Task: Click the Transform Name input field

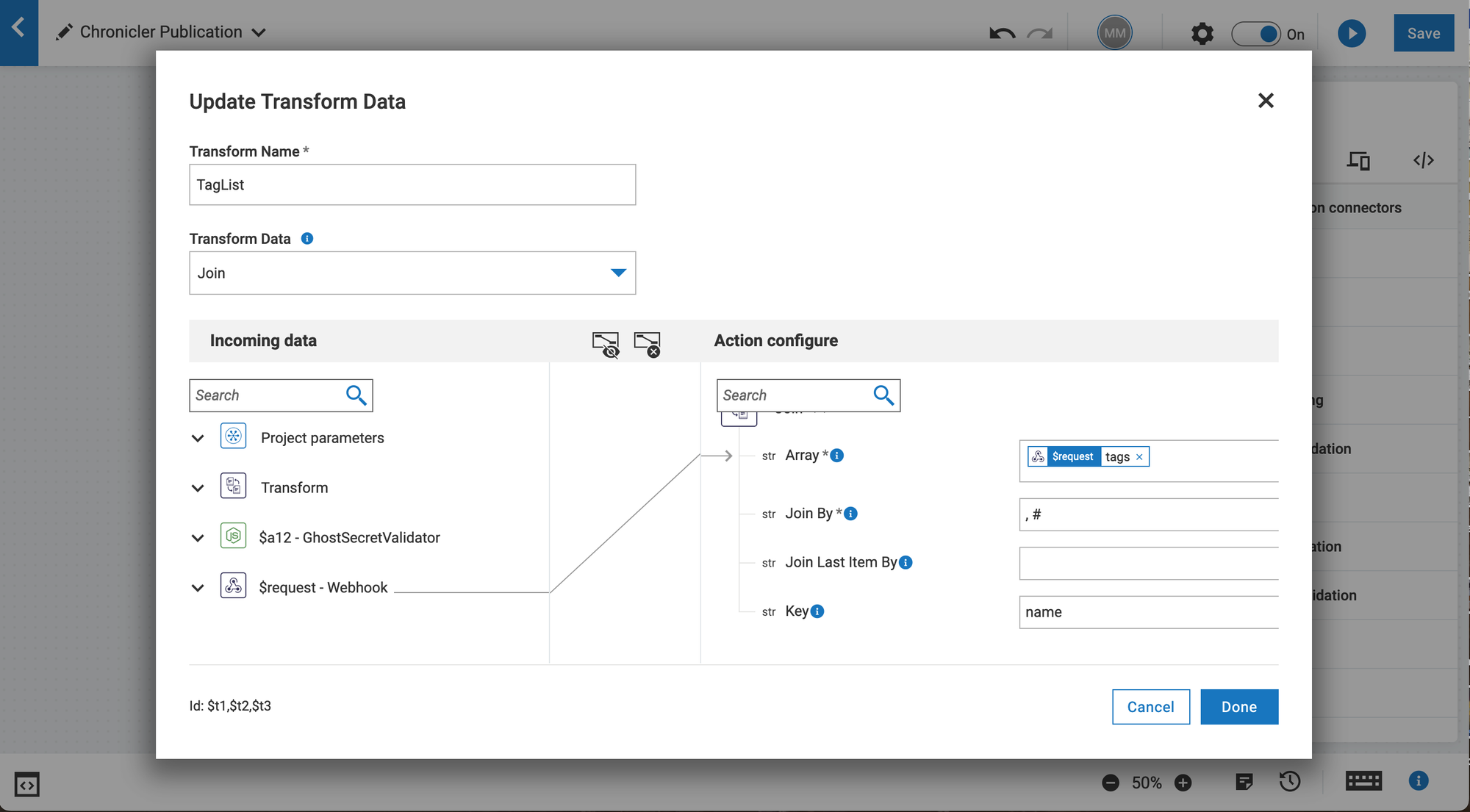Action: tap(412, 184)
